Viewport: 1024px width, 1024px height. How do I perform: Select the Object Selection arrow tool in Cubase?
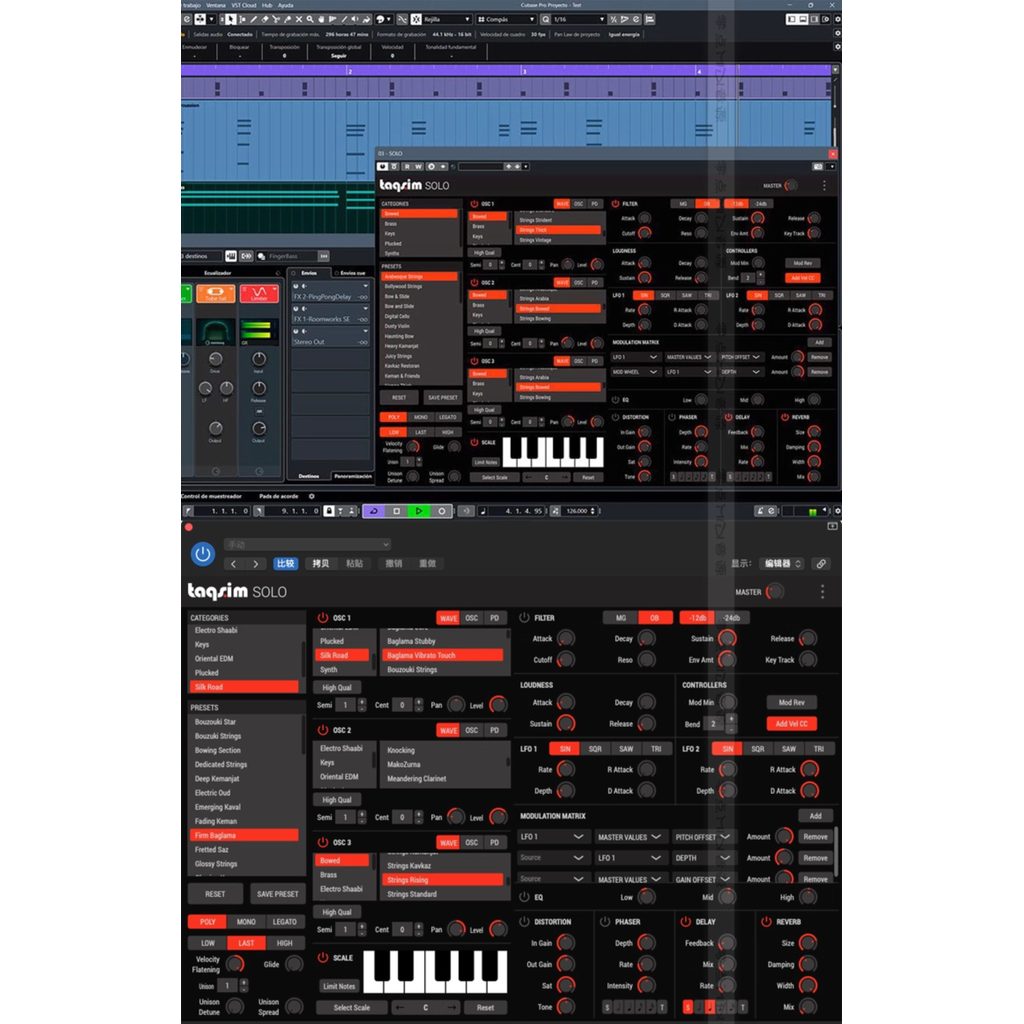point(231,20)
